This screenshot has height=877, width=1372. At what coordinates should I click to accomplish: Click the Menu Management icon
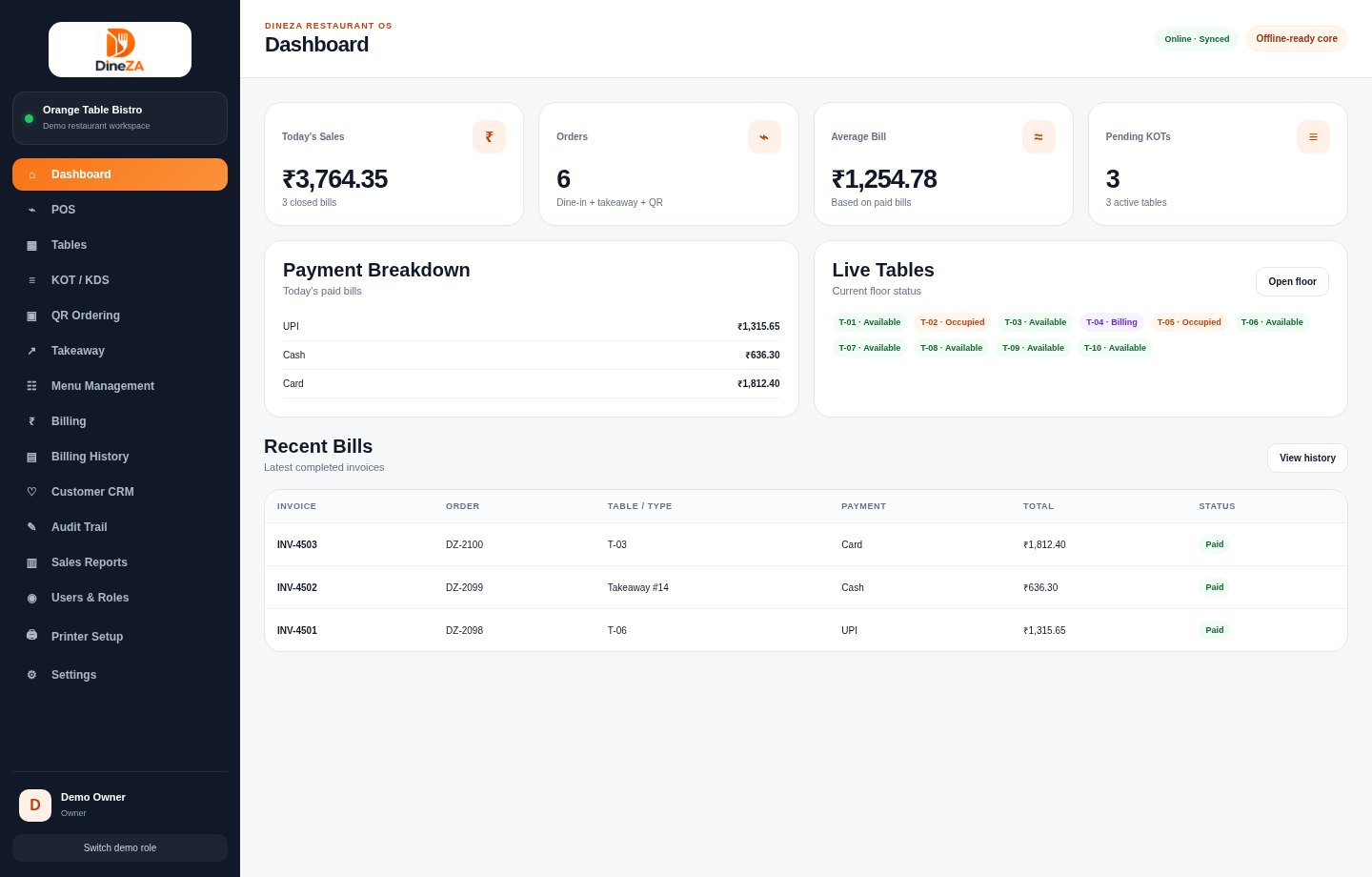coord(31,386)
